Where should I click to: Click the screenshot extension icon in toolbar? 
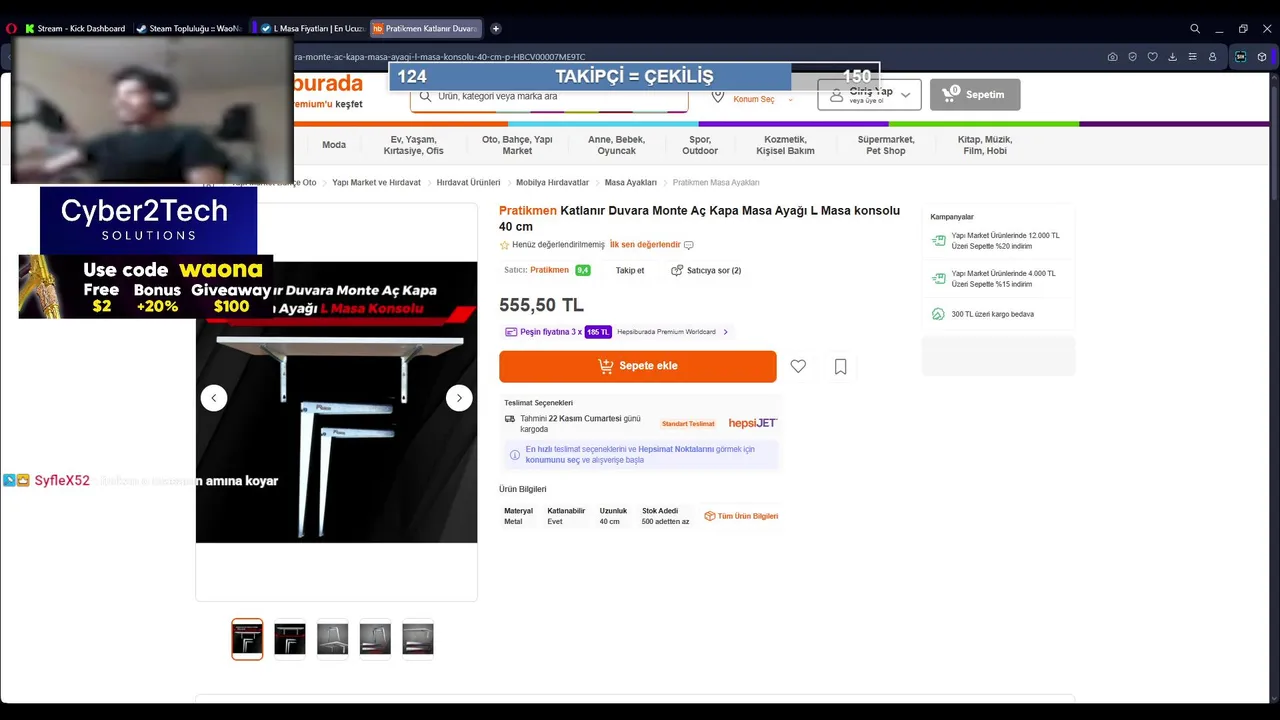click(x=1241, y=57)
